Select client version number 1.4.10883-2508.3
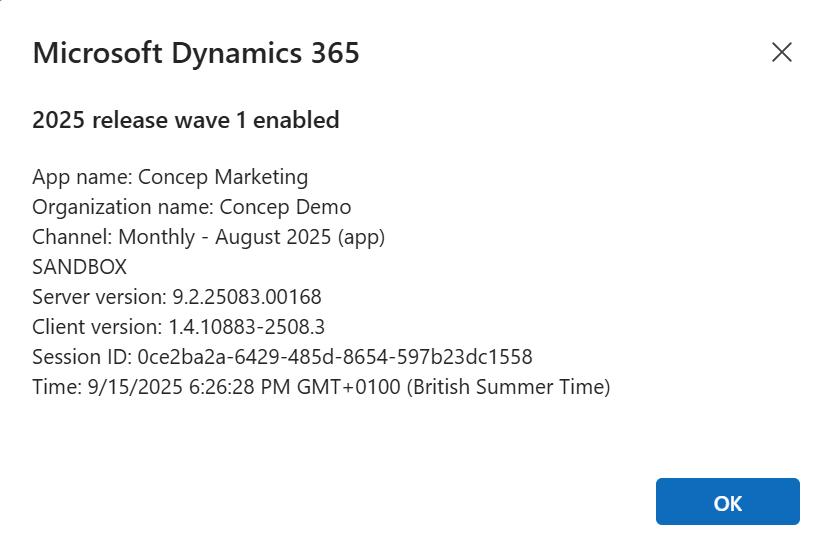 (248, 326)
